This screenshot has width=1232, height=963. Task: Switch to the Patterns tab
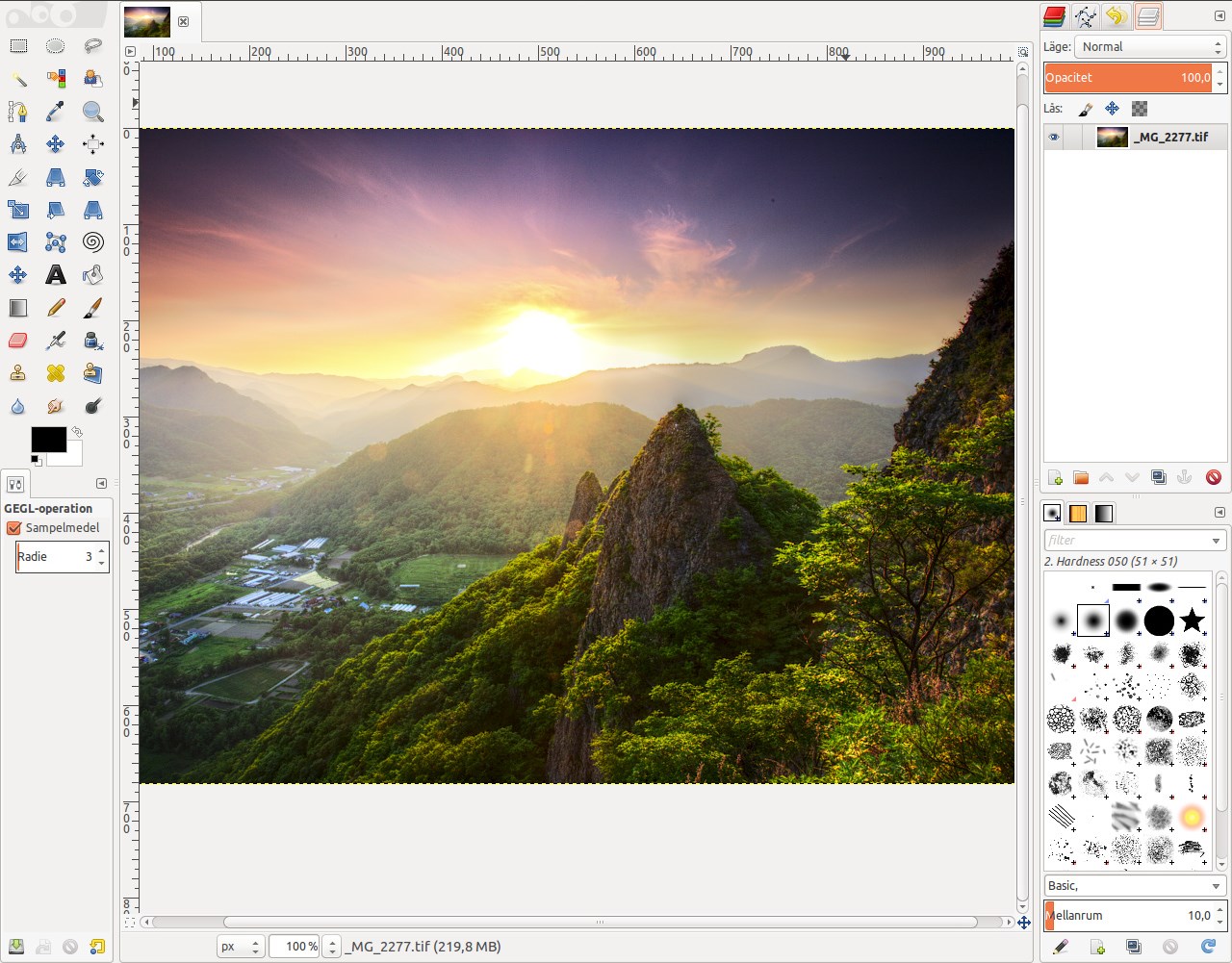click(x=1078, y=513)
